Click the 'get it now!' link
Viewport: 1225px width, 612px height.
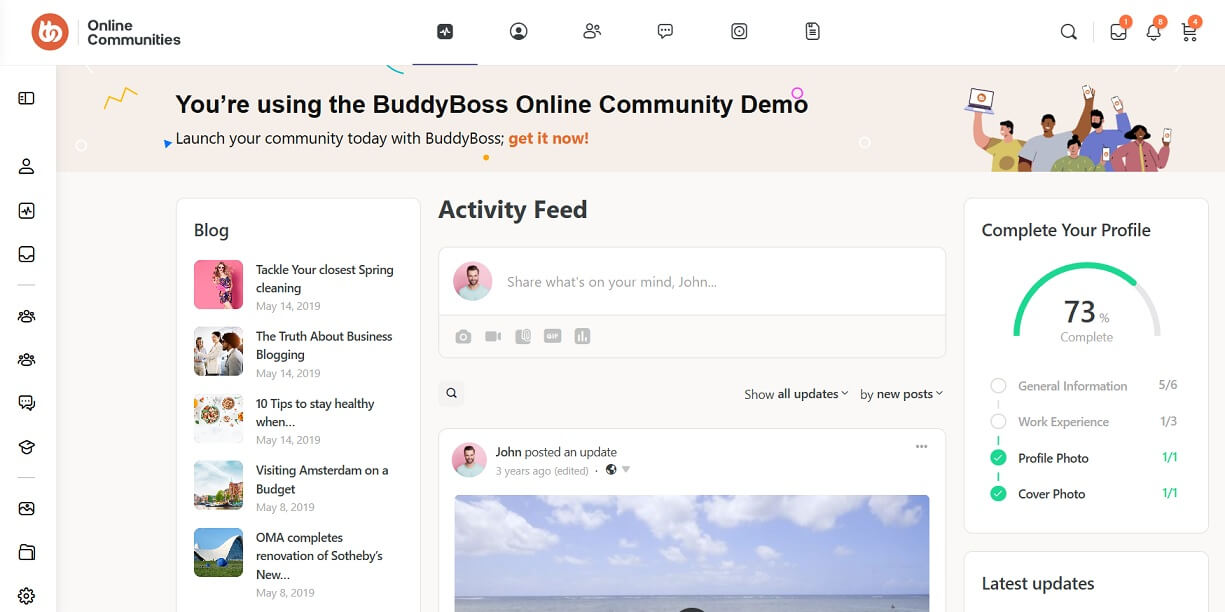[549, 139]
